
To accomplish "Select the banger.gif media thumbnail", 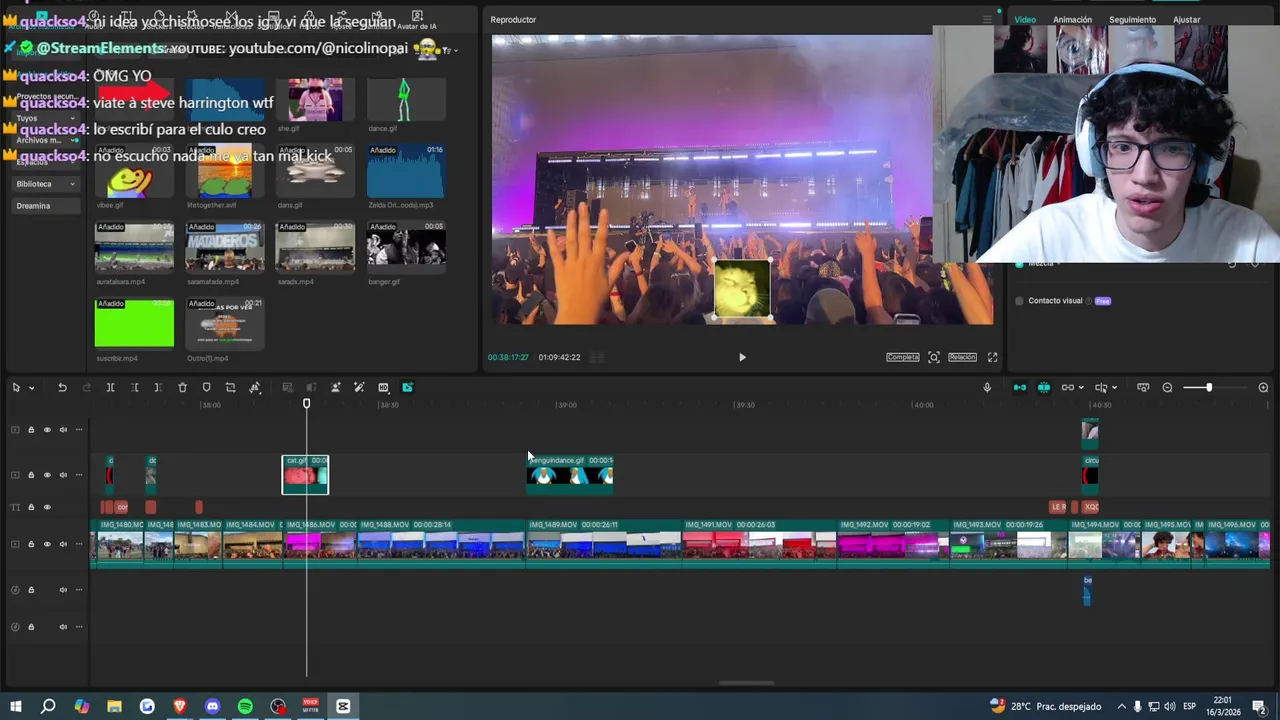I will tap(406, 247).
